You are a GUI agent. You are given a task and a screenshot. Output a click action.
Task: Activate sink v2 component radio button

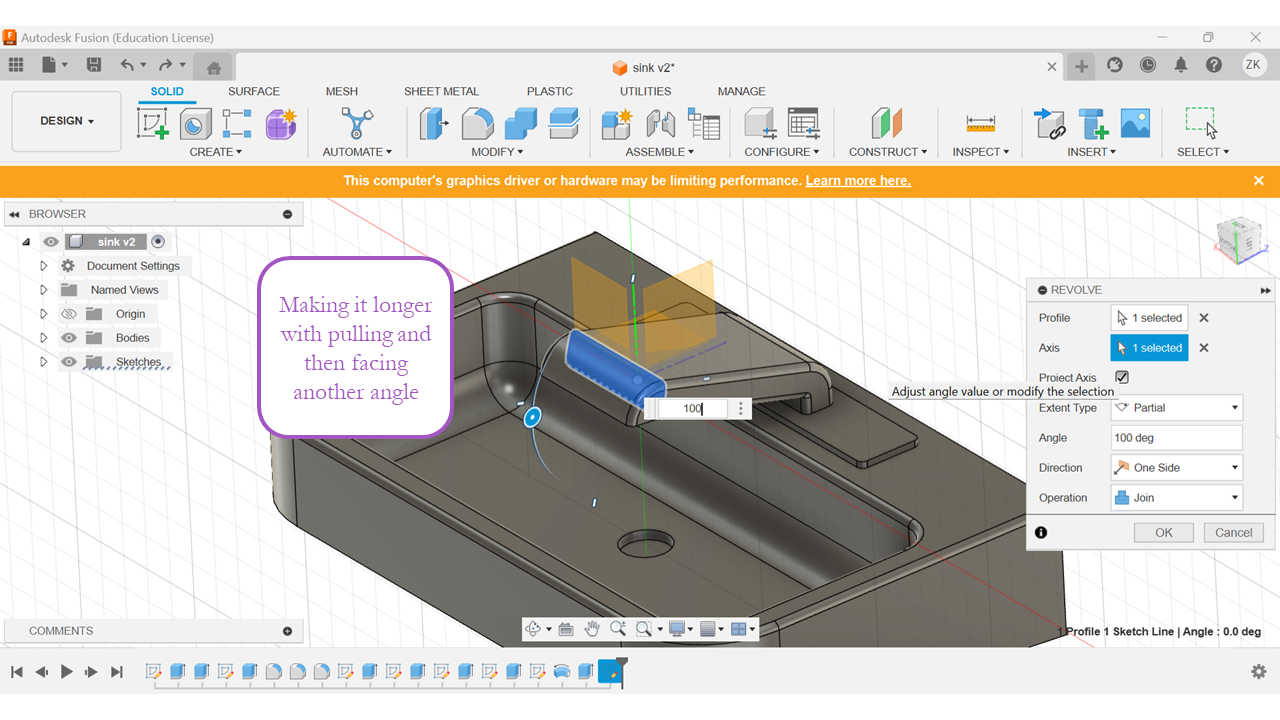pyautogui.click(x=158, y=242)
